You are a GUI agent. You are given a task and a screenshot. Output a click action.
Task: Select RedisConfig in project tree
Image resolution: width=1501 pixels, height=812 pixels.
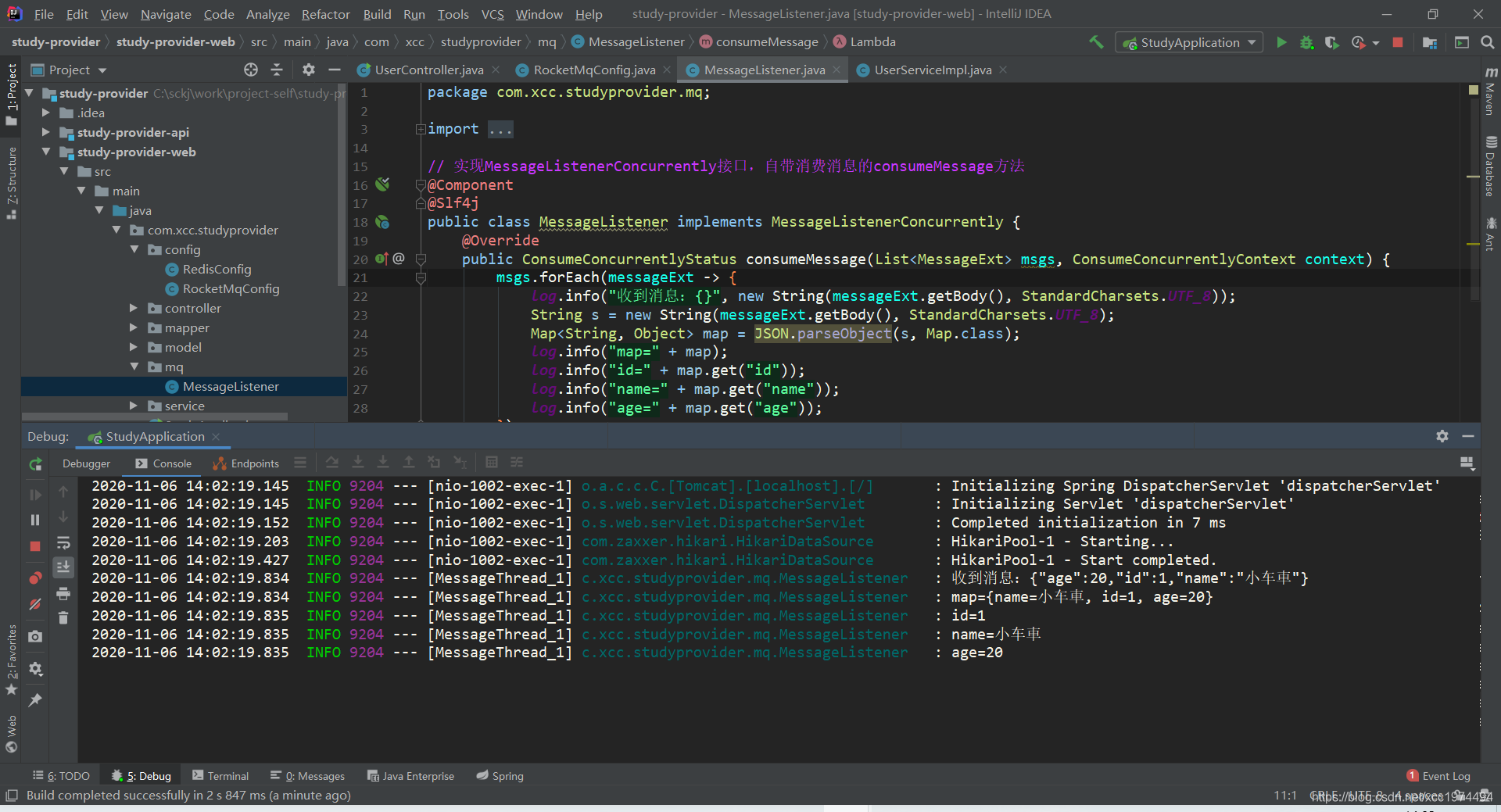pyautogui.click(x=217, y=269)
